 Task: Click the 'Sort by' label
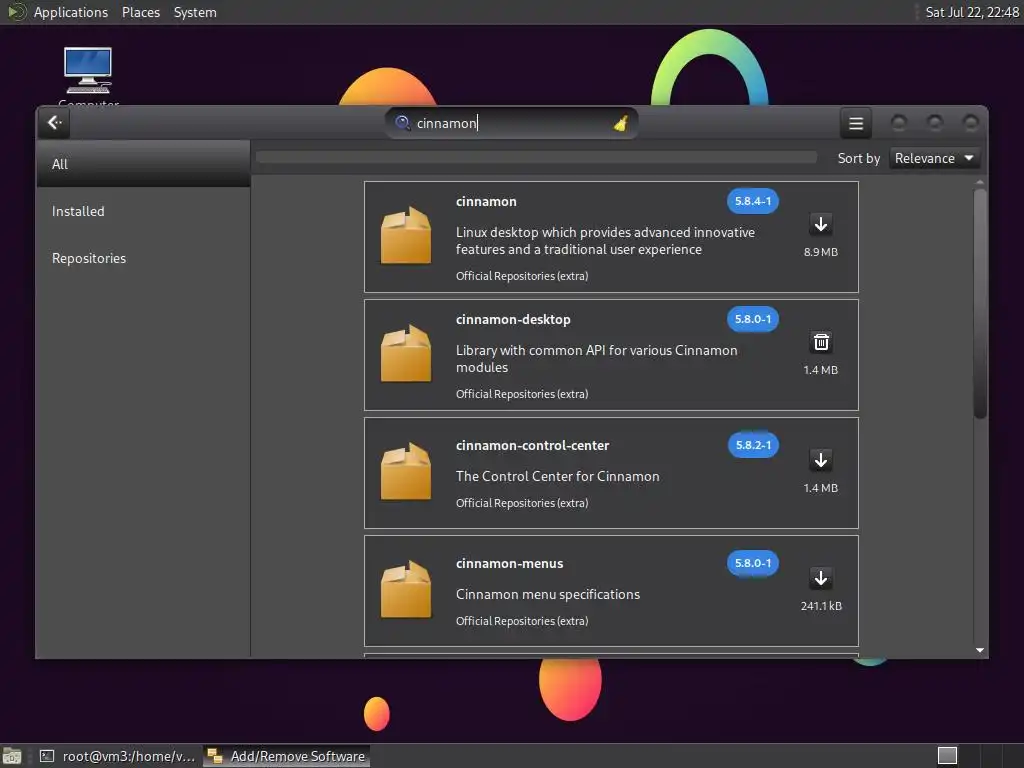point(859,158)
